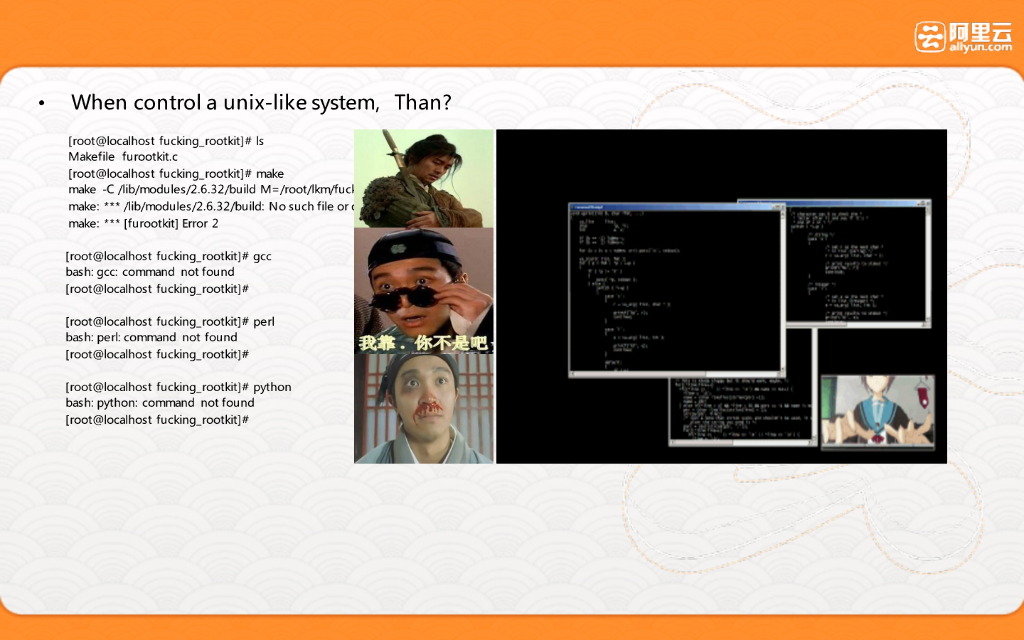1024x640 pixels.
Task: Click the horizontal scrollbar of the large front code window
Action: tap(673, 374)
